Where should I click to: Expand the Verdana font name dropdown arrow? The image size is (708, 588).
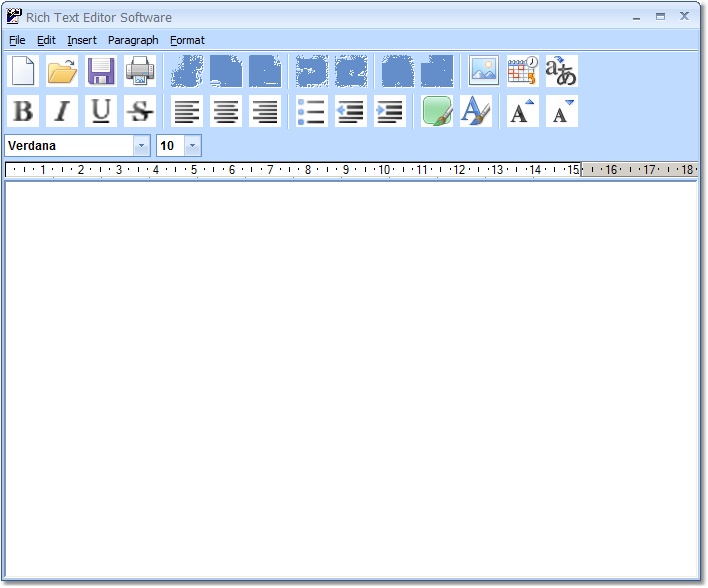141,145
